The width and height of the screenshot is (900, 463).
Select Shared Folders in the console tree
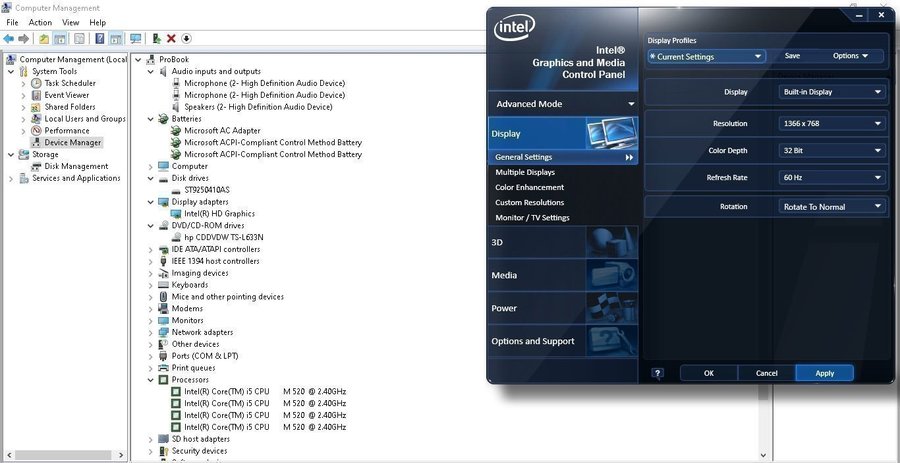69,107
